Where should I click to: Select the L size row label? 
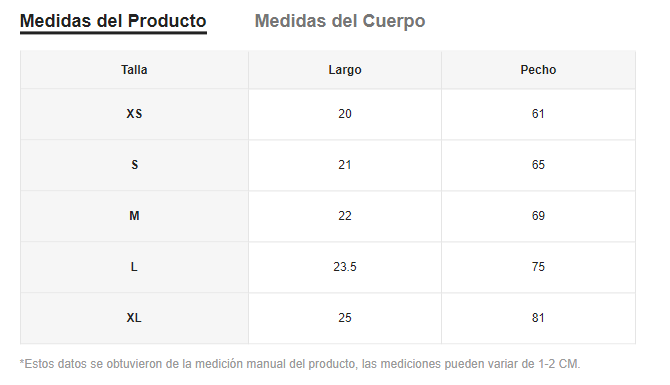(134, 267)
